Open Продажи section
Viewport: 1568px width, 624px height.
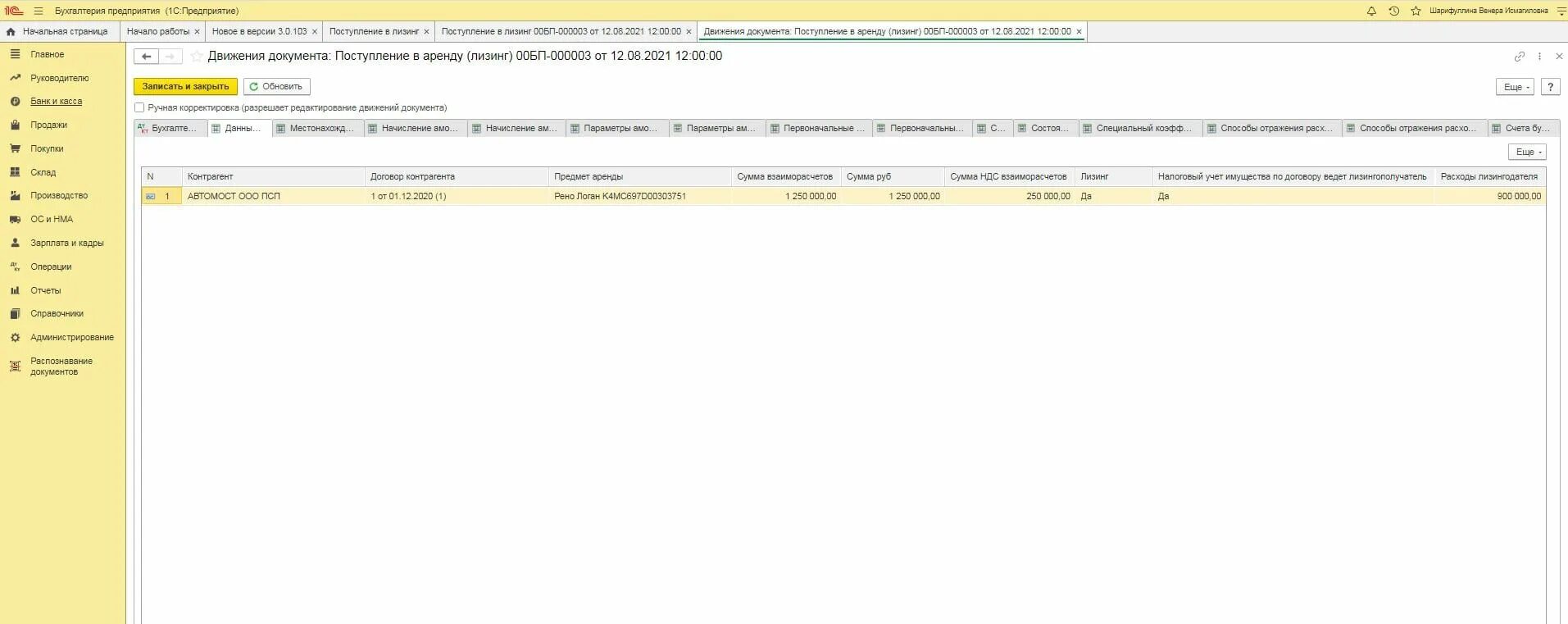coord(48,125)
